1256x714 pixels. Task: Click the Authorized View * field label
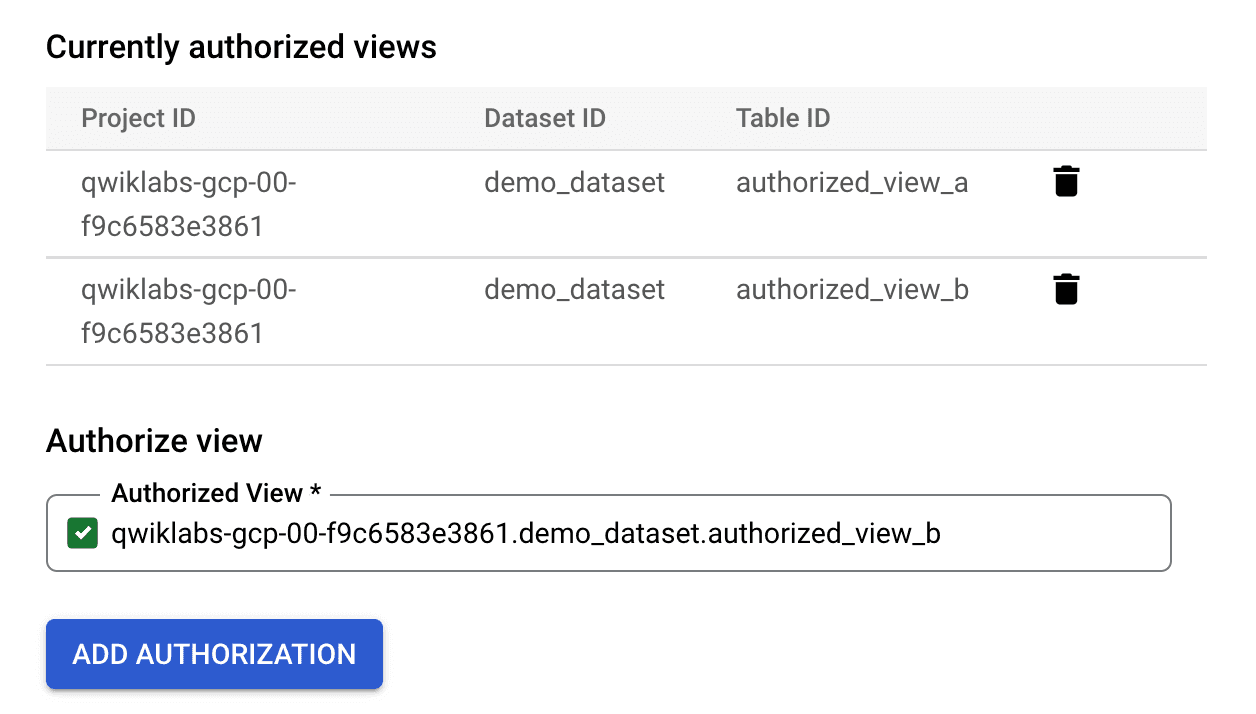pyautogui.click(x=216, y=493)
